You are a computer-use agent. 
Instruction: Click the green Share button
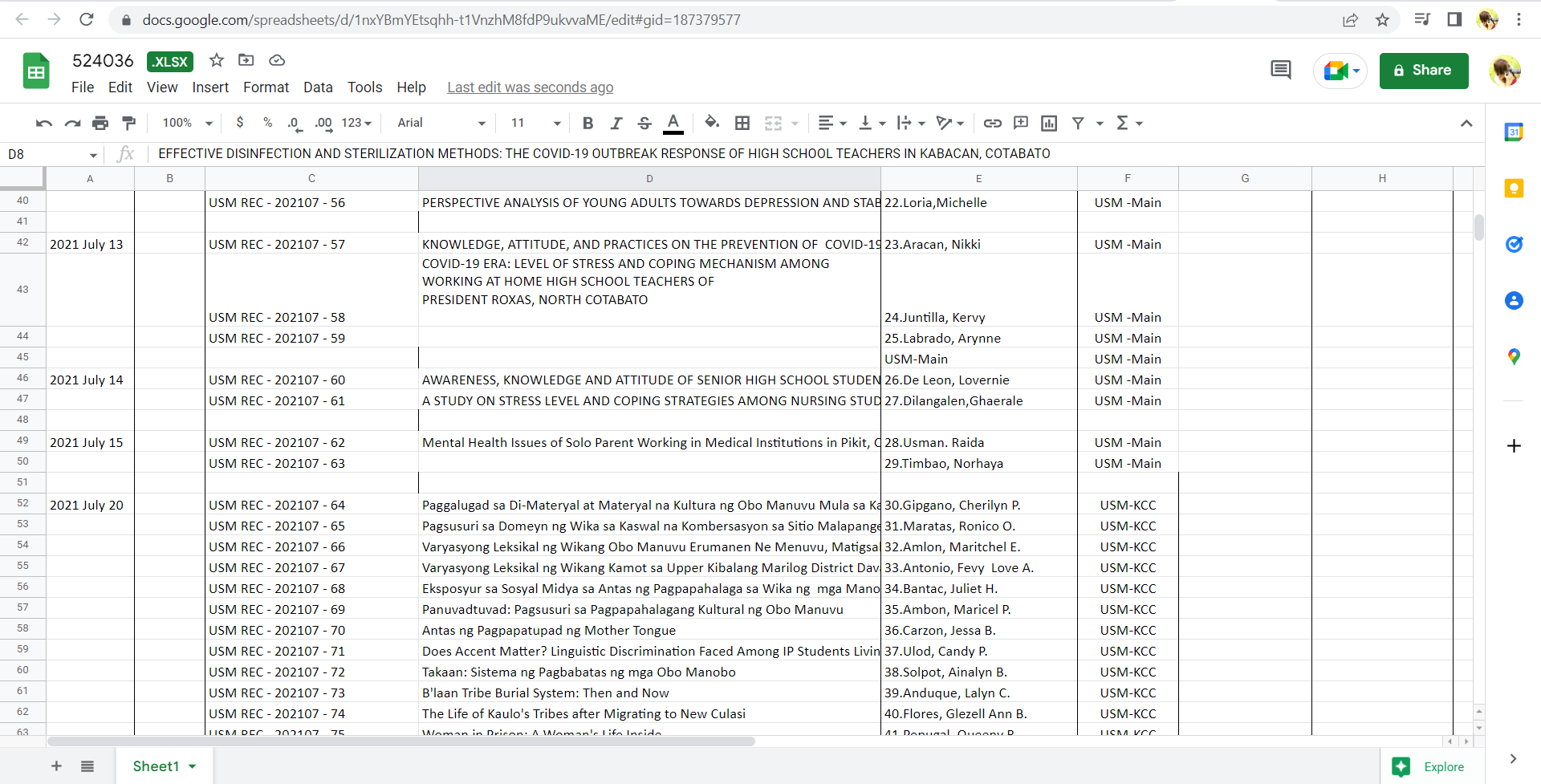[x=1424, y=71]
